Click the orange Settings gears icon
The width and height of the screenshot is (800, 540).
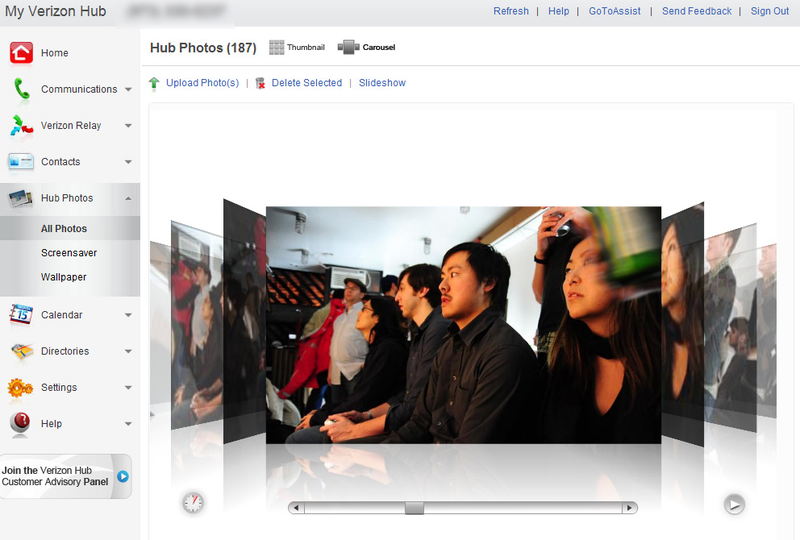pyautogui.click(x=20, y=388)
